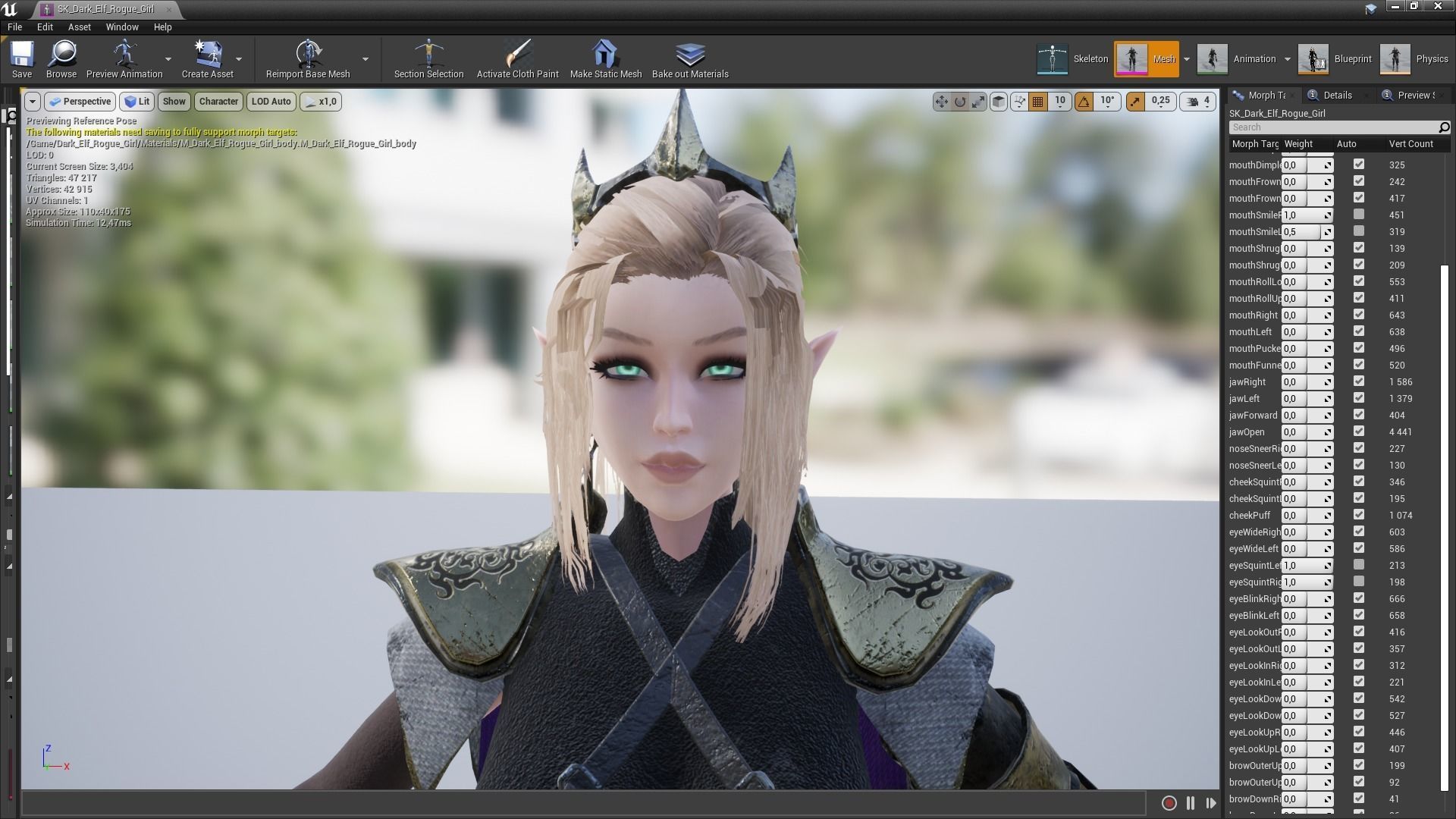Pause the preview playback
Screen dimensions: 1456x819
(x=1190, y=802)
